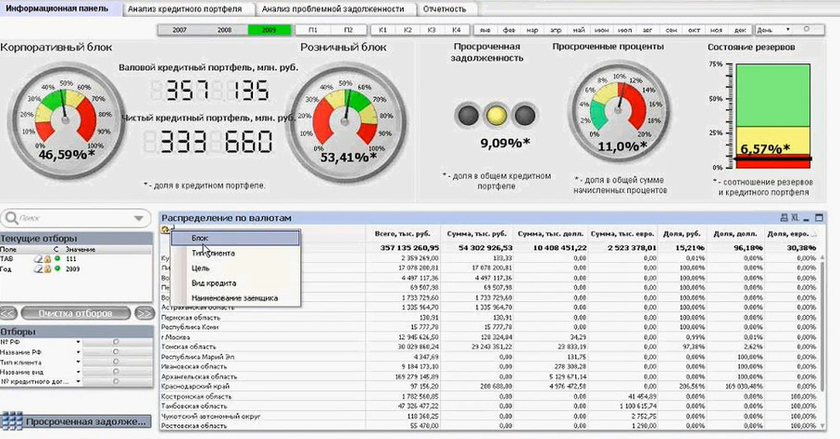This screenshot has width=840, height=439.
Task: Expand the Тип клиента filter dropdown
Action: point(78,362)
